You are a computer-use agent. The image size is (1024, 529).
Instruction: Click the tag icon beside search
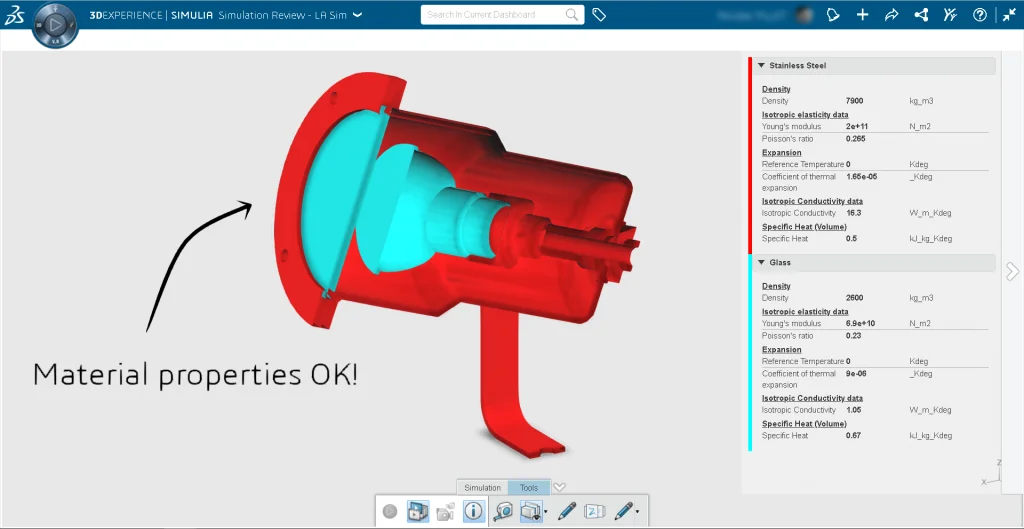pos(599,15)
